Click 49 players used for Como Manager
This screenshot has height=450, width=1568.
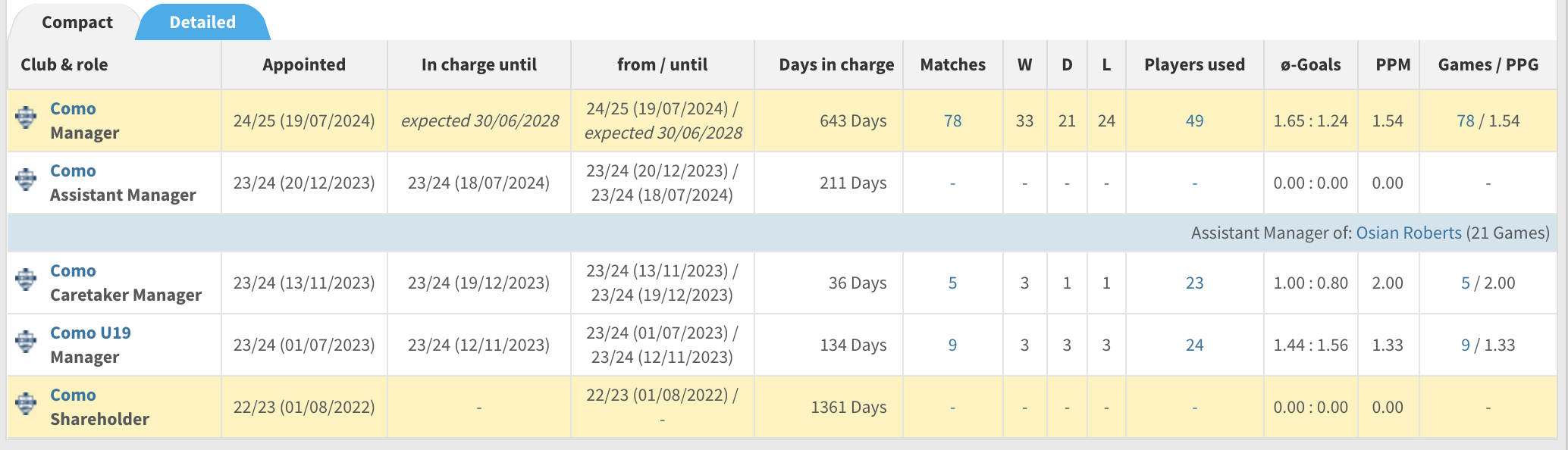1194,121
